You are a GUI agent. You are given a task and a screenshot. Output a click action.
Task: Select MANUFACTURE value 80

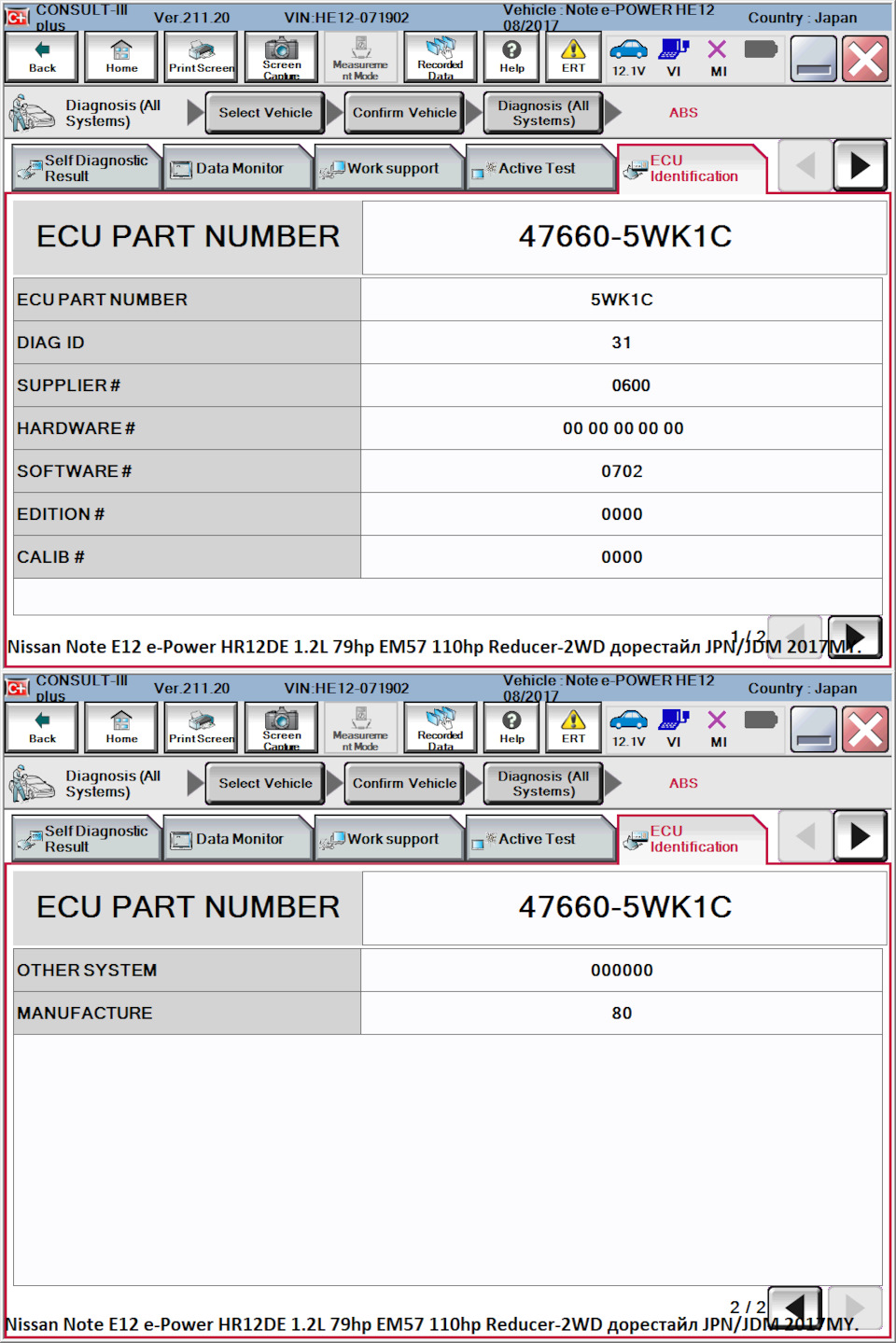[x=622, y=1014]
